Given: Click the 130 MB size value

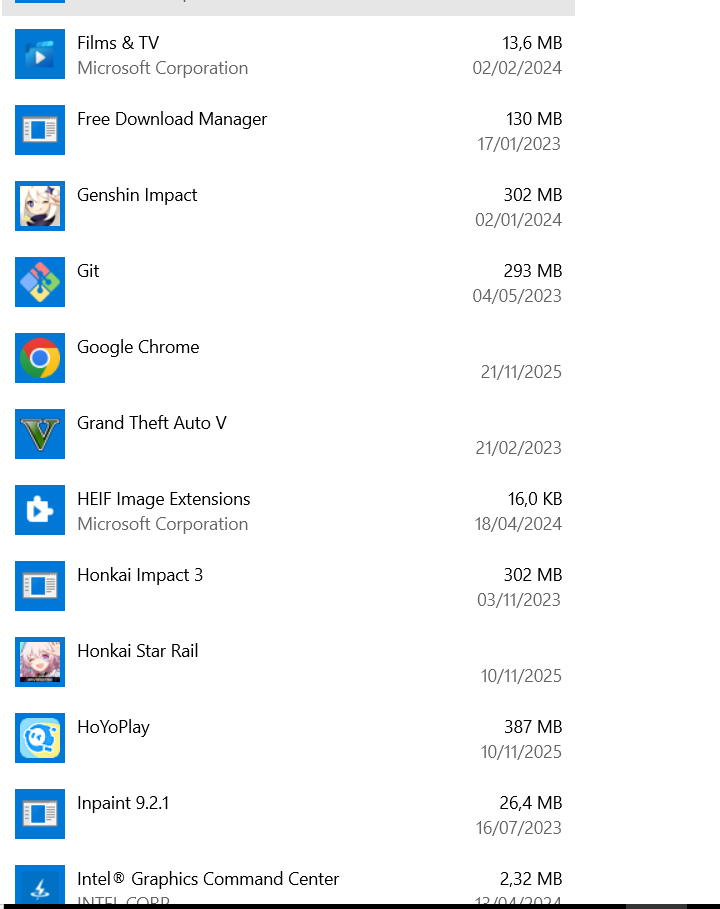Looking at the screenshot, I should [534, 119].
